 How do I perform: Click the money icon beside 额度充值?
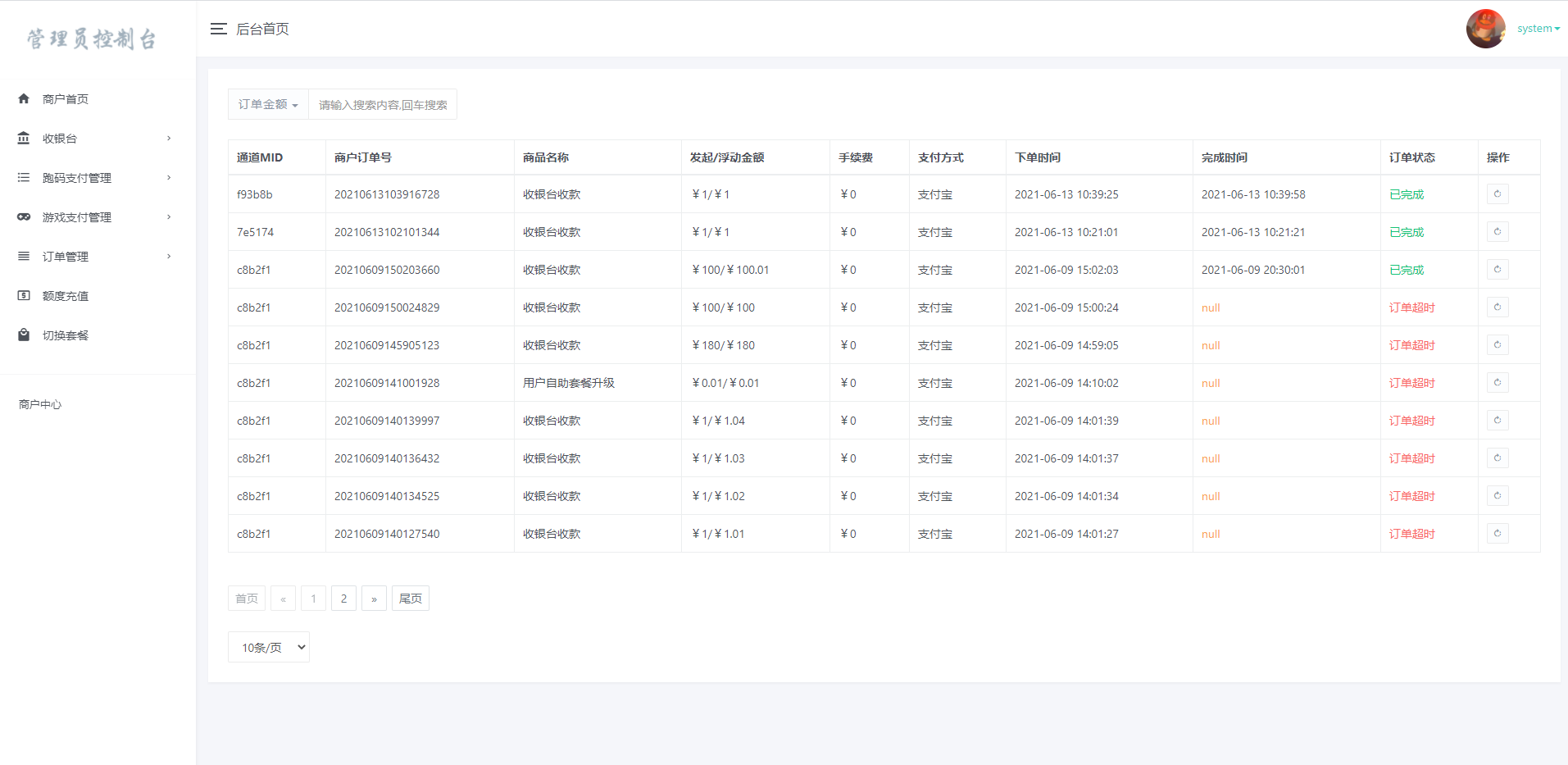[x=24, y=295]
